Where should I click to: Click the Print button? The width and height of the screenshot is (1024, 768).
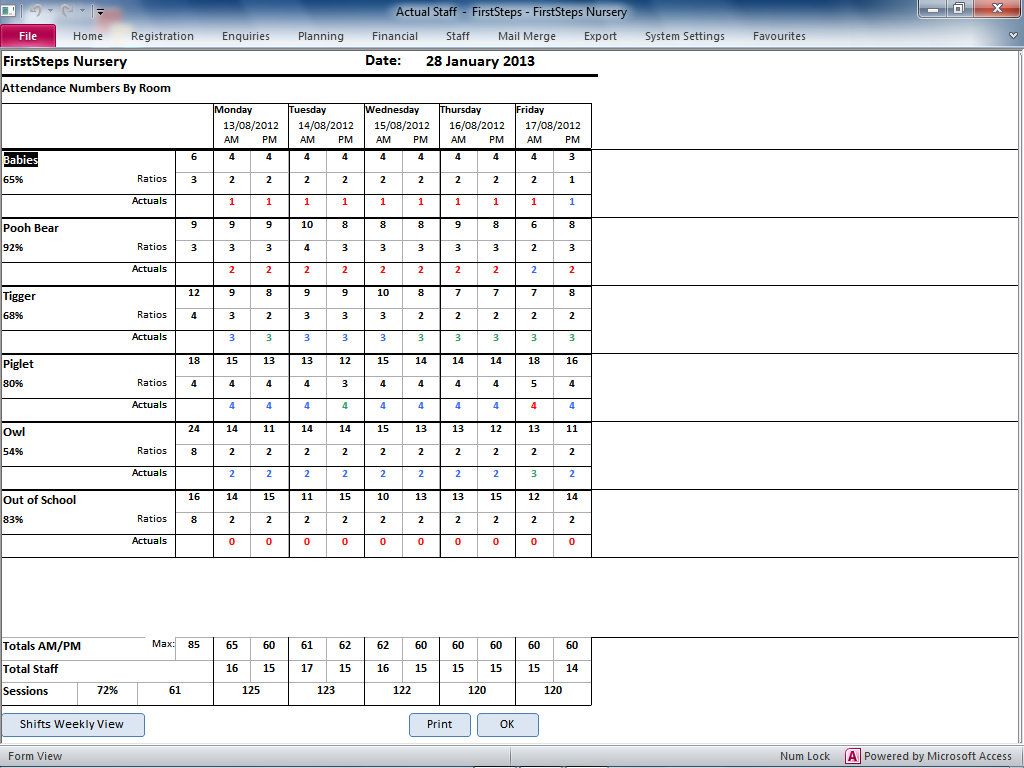pyautogui.click(x=440, y=724)
